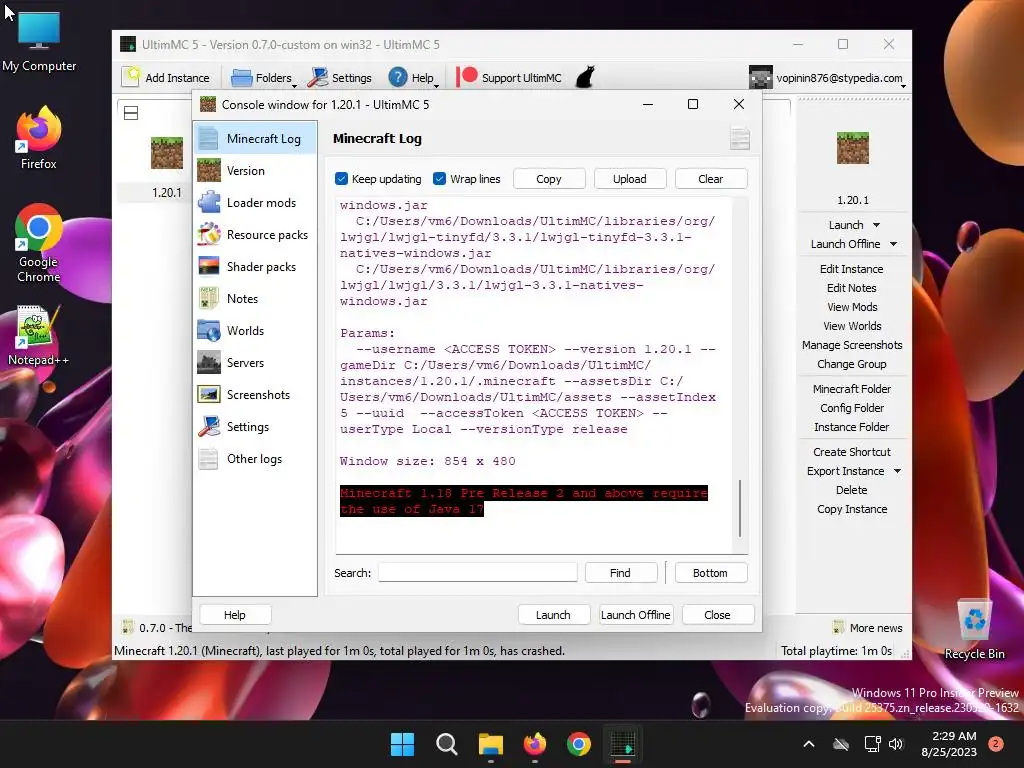The width and height of the screenshot is (1024, 768).
Task: Click the Loader mods puzzle icon
Action: 208,202
